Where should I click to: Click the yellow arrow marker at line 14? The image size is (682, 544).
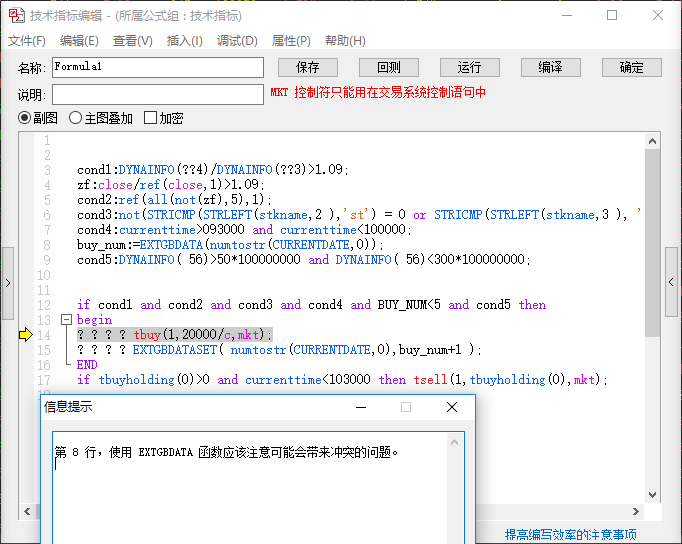coord(26,334)
